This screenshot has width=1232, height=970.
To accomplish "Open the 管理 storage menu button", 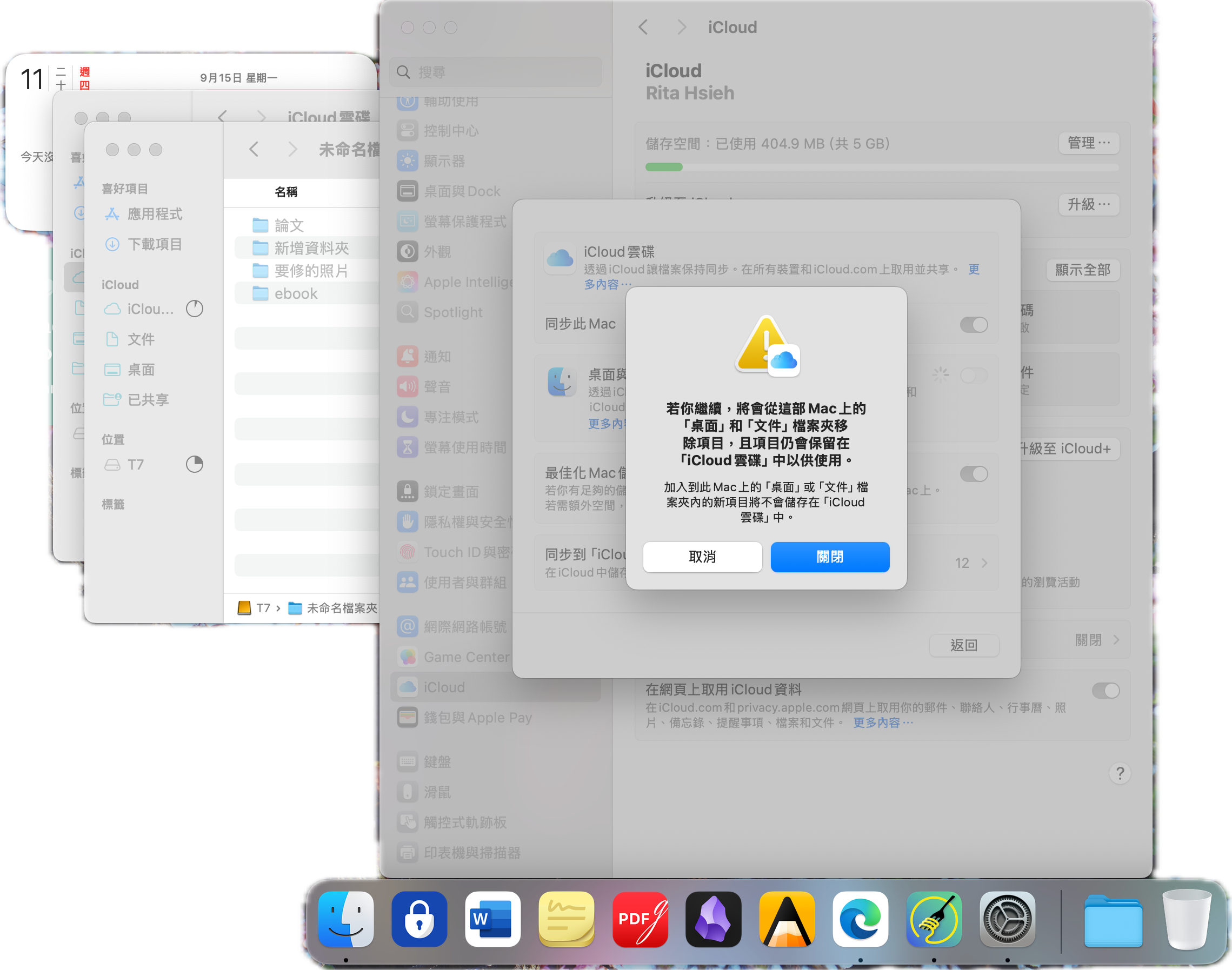I will click(1088, 143).
